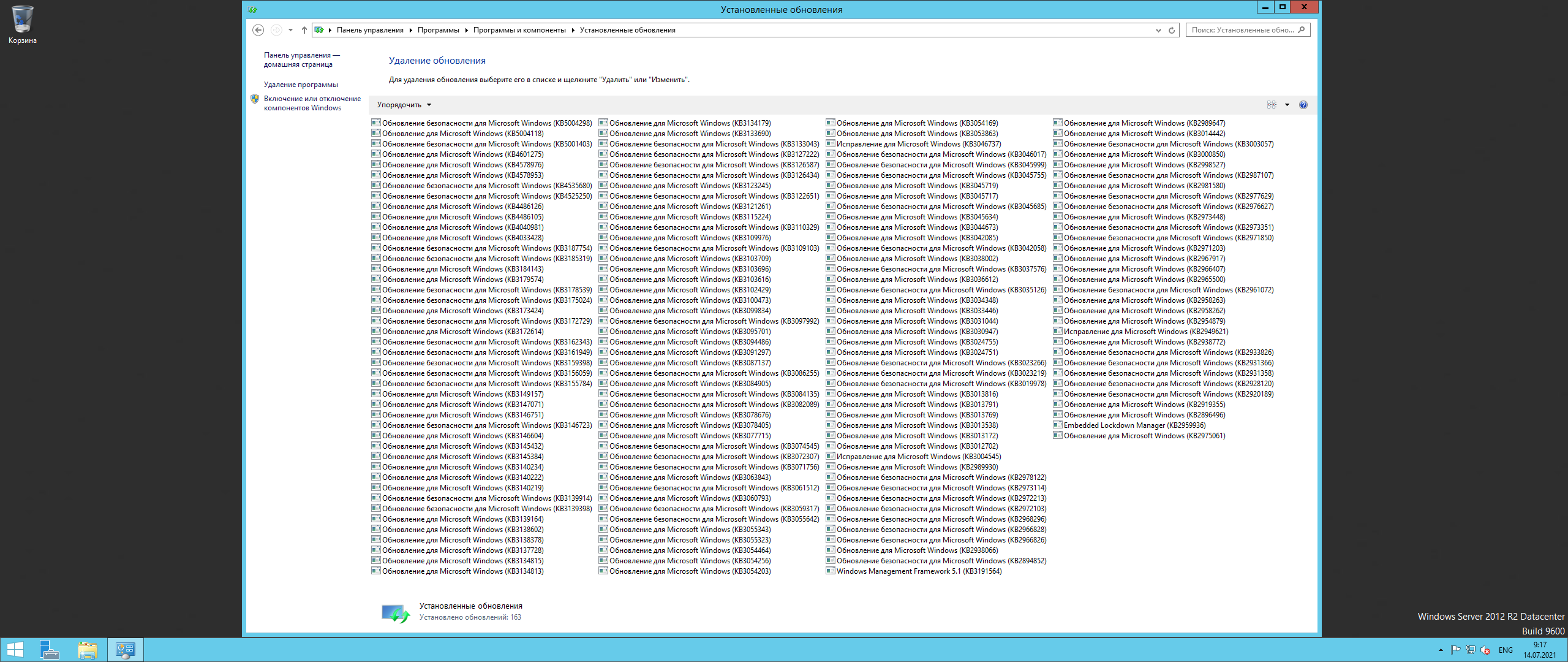Select the fix KB3004545
Viewport: 1568px width, 662px height.
[914, 456]
